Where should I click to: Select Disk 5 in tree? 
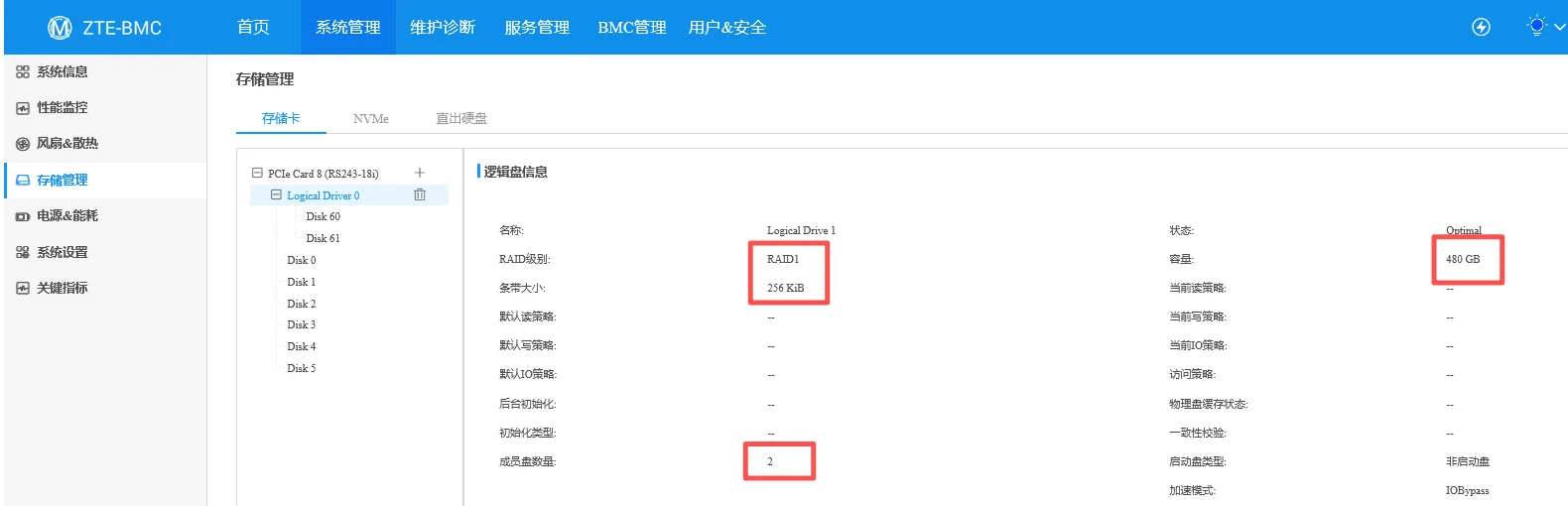point(302,368)
